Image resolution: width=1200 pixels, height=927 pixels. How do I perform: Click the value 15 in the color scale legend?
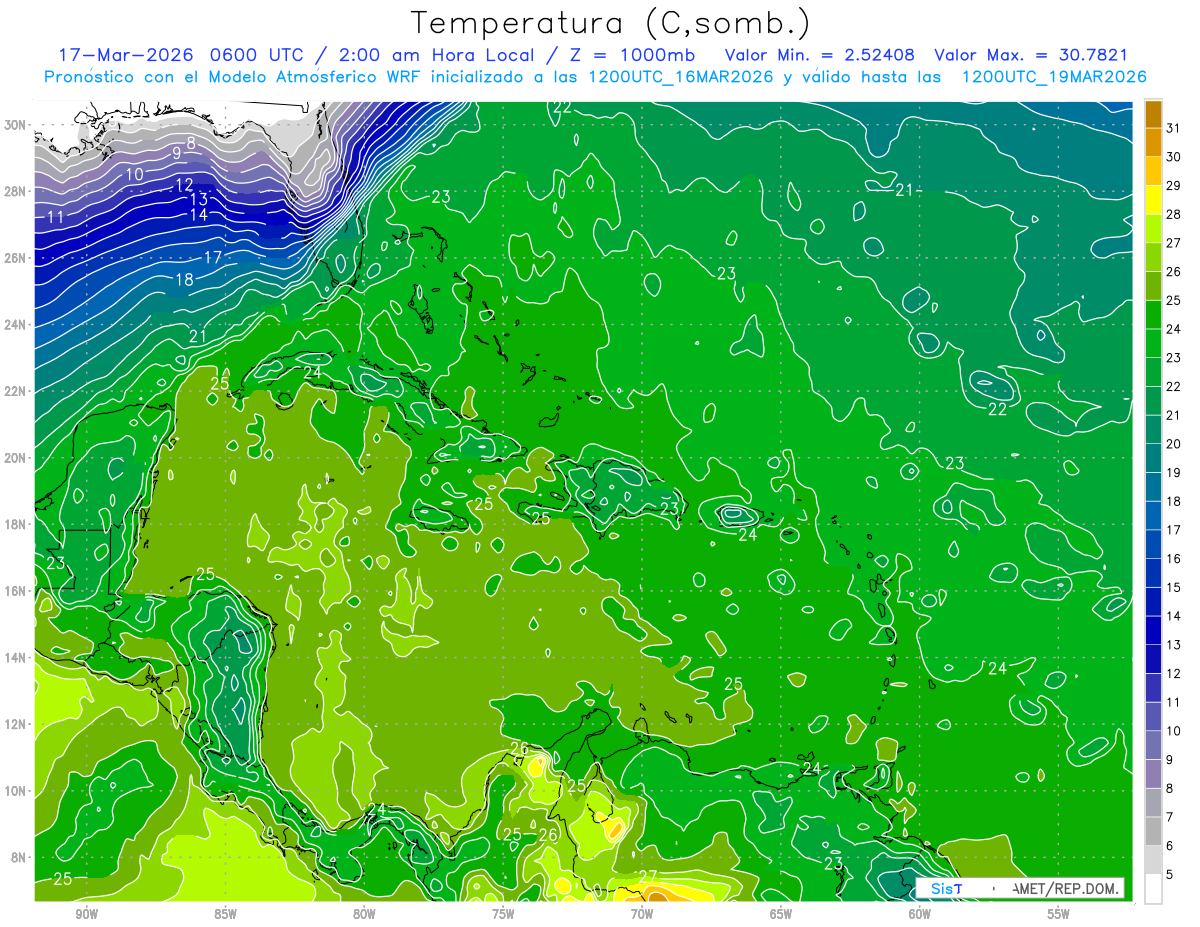pos(1173,588)
